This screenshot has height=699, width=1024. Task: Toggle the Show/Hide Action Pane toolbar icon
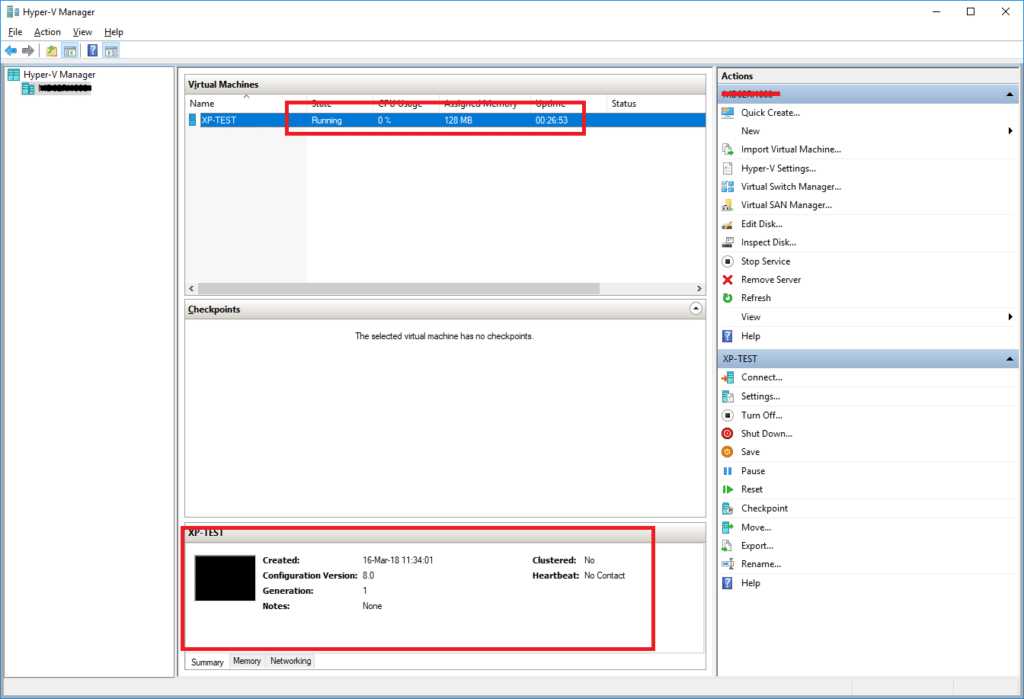pos(111,50)
